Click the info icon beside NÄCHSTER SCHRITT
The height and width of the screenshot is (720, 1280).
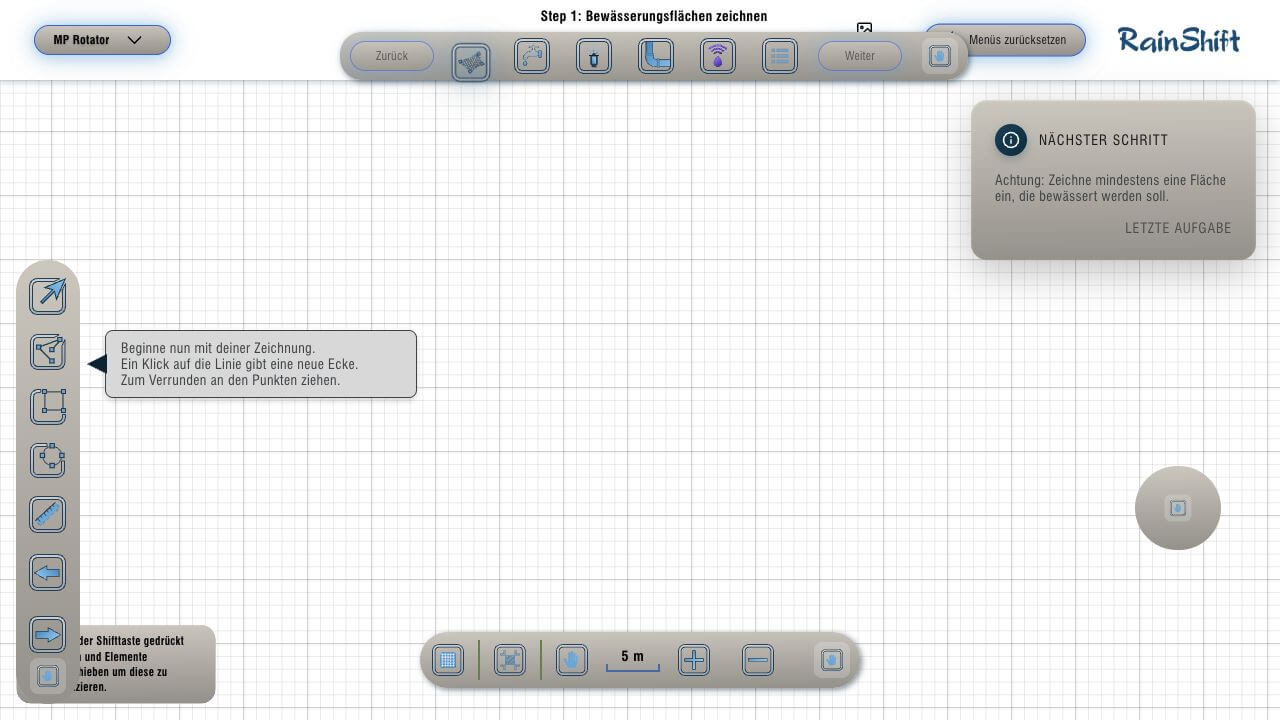point(1011,140)
